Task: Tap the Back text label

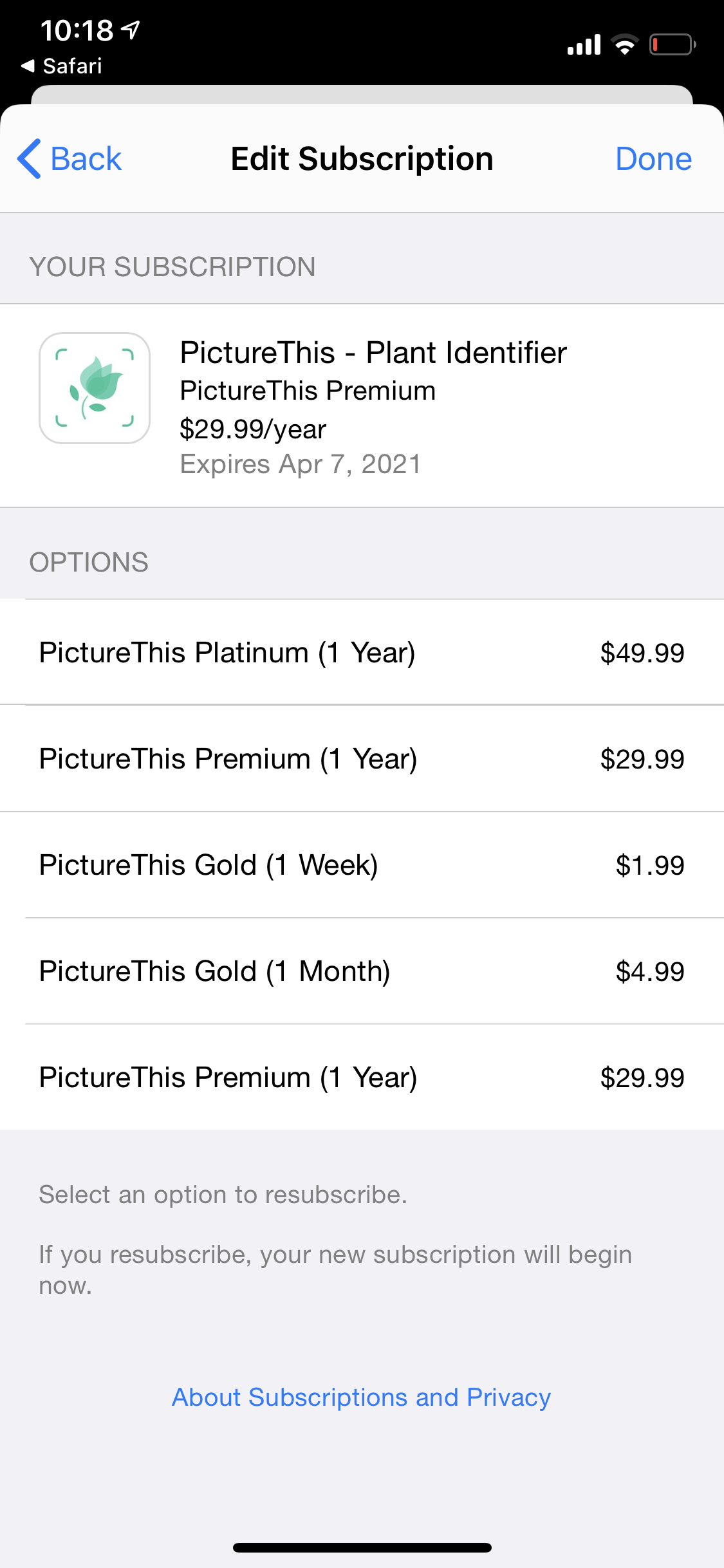Action: pyautogui.click(x=86, y=159)
